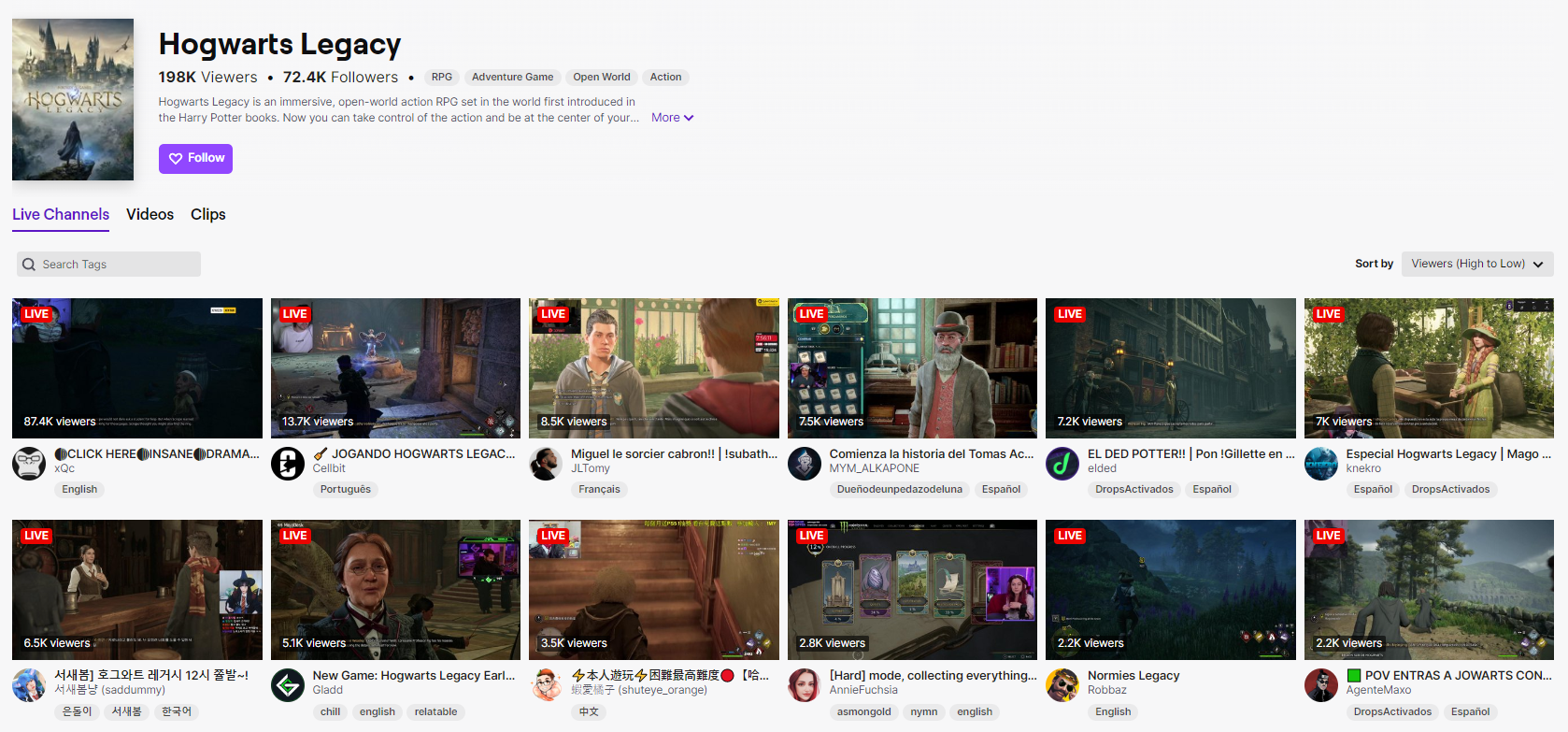Open the 3.5K viewers Chinese stream thumbnail
Screen dimensions: 1568x732
tap(654, 590)
